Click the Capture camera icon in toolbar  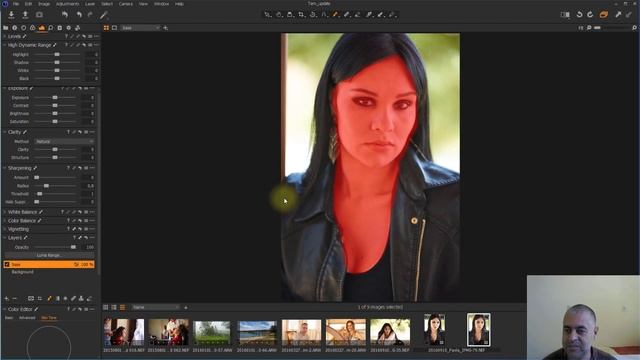(39, 15)
